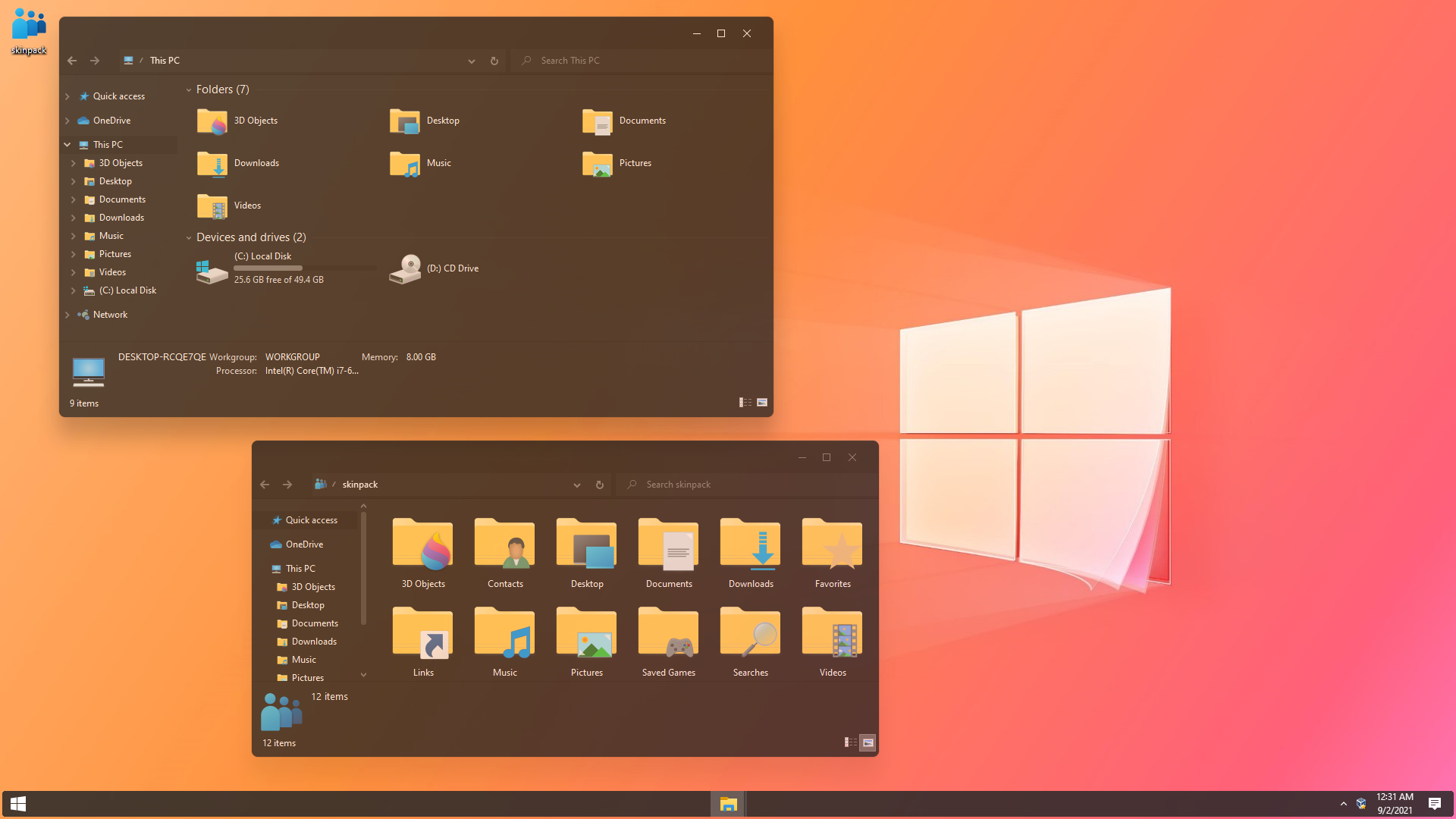The height and width of the screenshot is (819, 1456).
Task: Click the refresh button in This PC window
Action: tap(494, 61)
